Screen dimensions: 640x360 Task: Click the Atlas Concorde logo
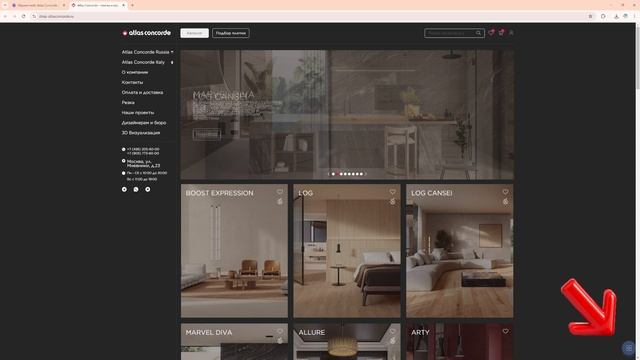[146, 33]
